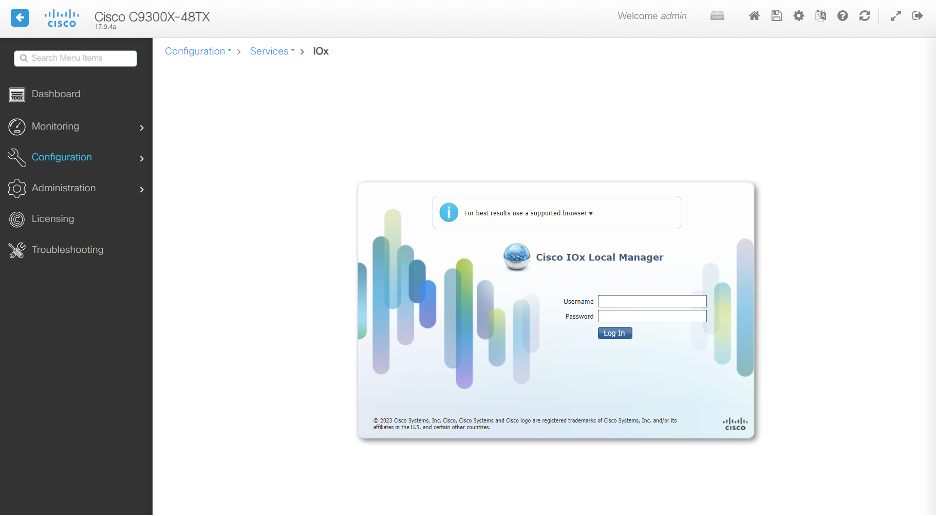Save configuration with floppy disk icon
This screenshot has height=516, width=936.
776,16
